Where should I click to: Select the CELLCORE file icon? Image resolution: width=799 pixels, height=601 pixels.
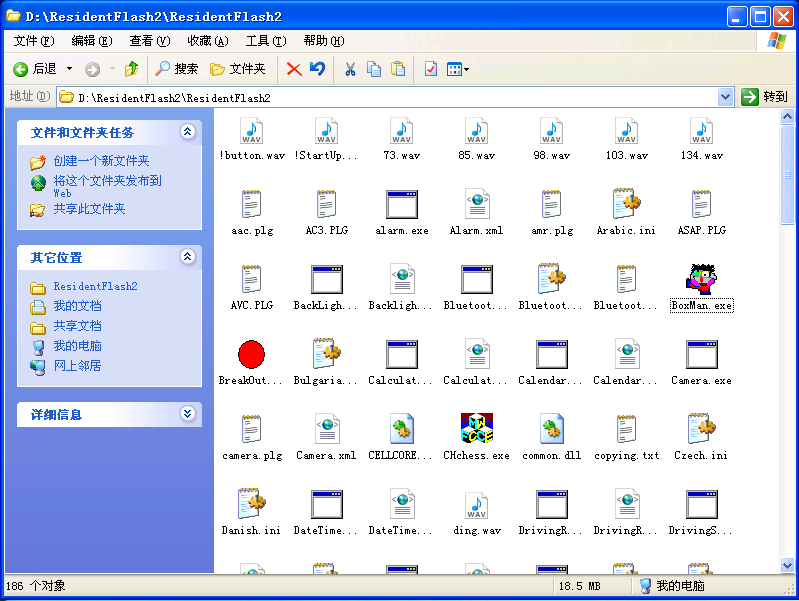[x=402, y=429]
